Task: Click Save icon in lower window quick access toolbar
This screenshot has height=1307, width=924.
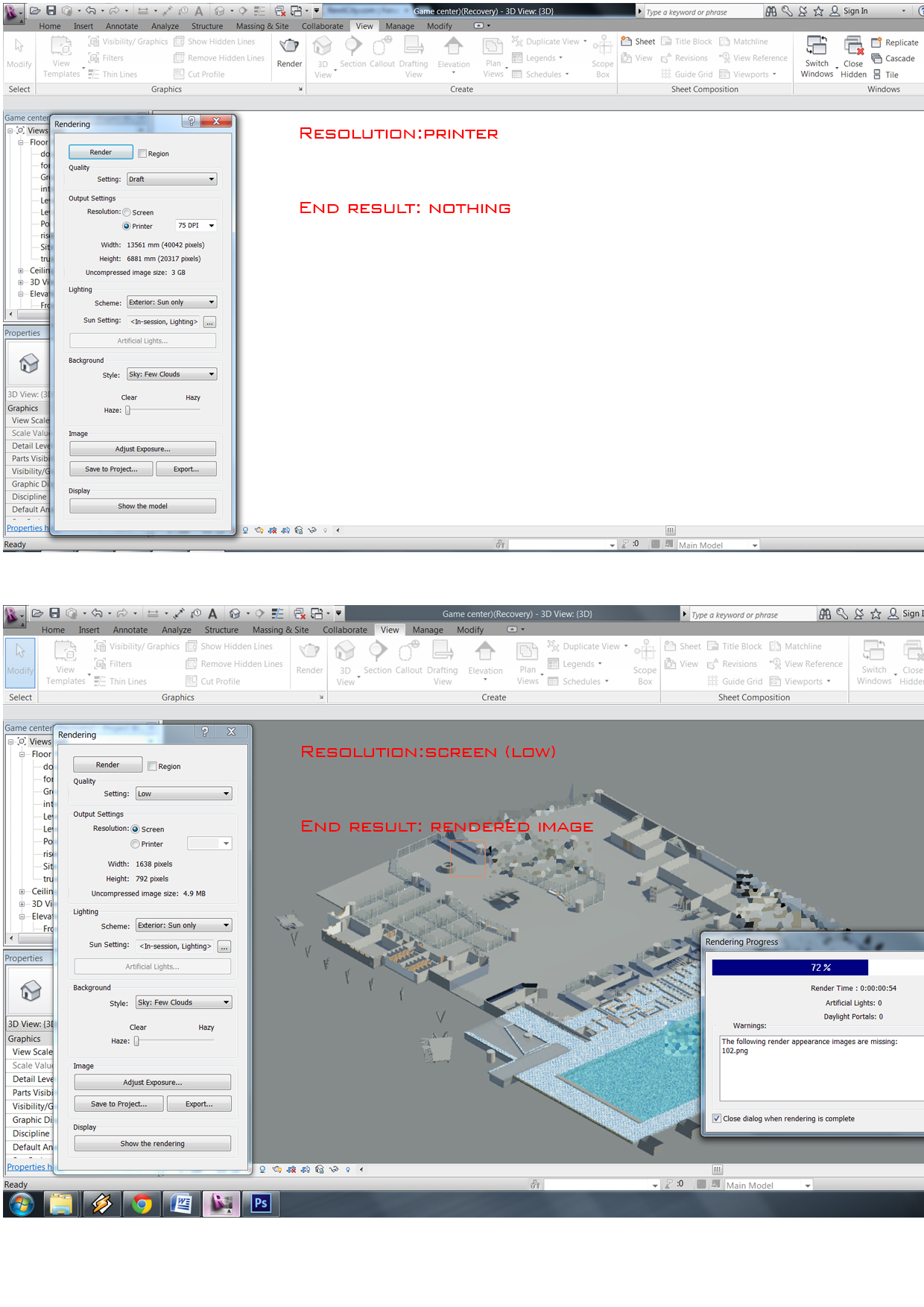Action: coord(54,613)
